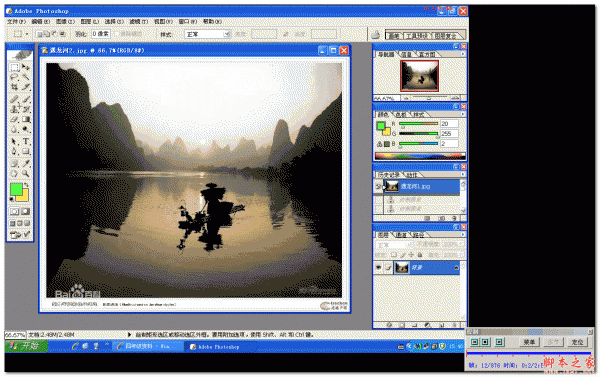This screenshot has height=377, width=600.
Task: Click the G green slider in Color panel
Action: (419, 134)
